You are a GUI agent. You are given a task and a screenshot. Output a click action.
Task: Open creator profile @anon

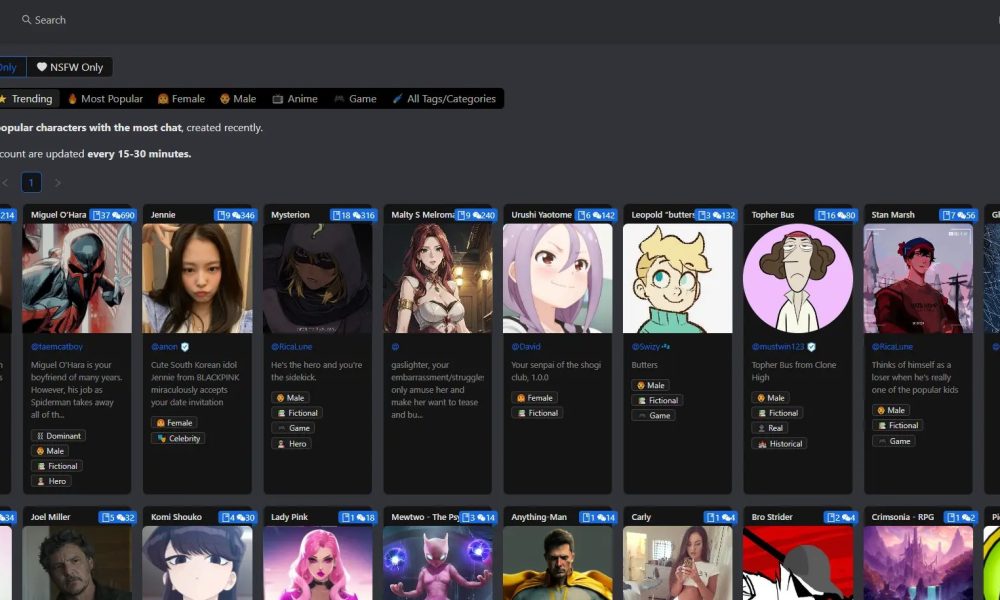coord(164,347)
